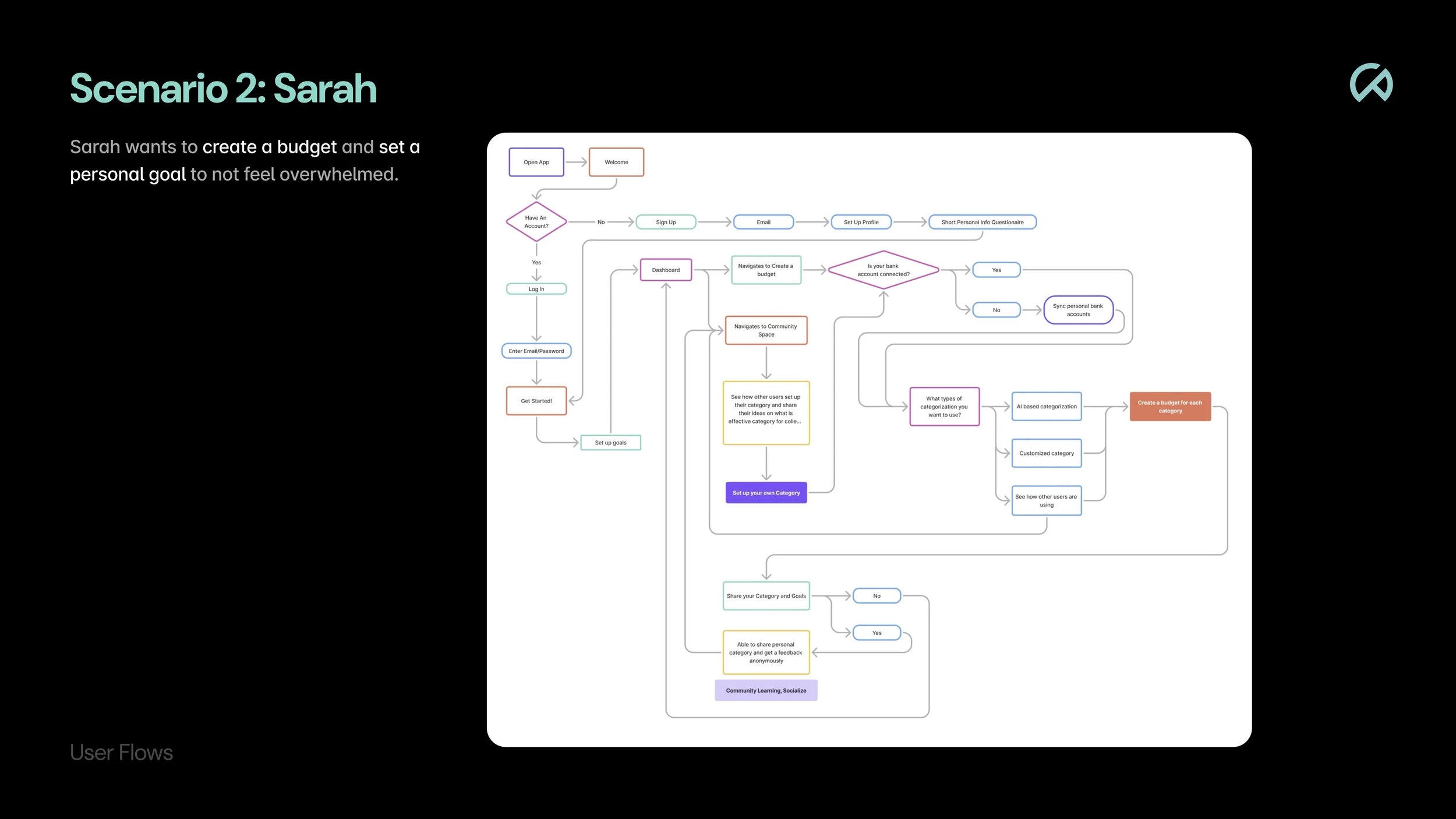The width and height of the screenshot is (1456, 819).
Task: Click the Set Up Profile node
Action: pos(861,222)
